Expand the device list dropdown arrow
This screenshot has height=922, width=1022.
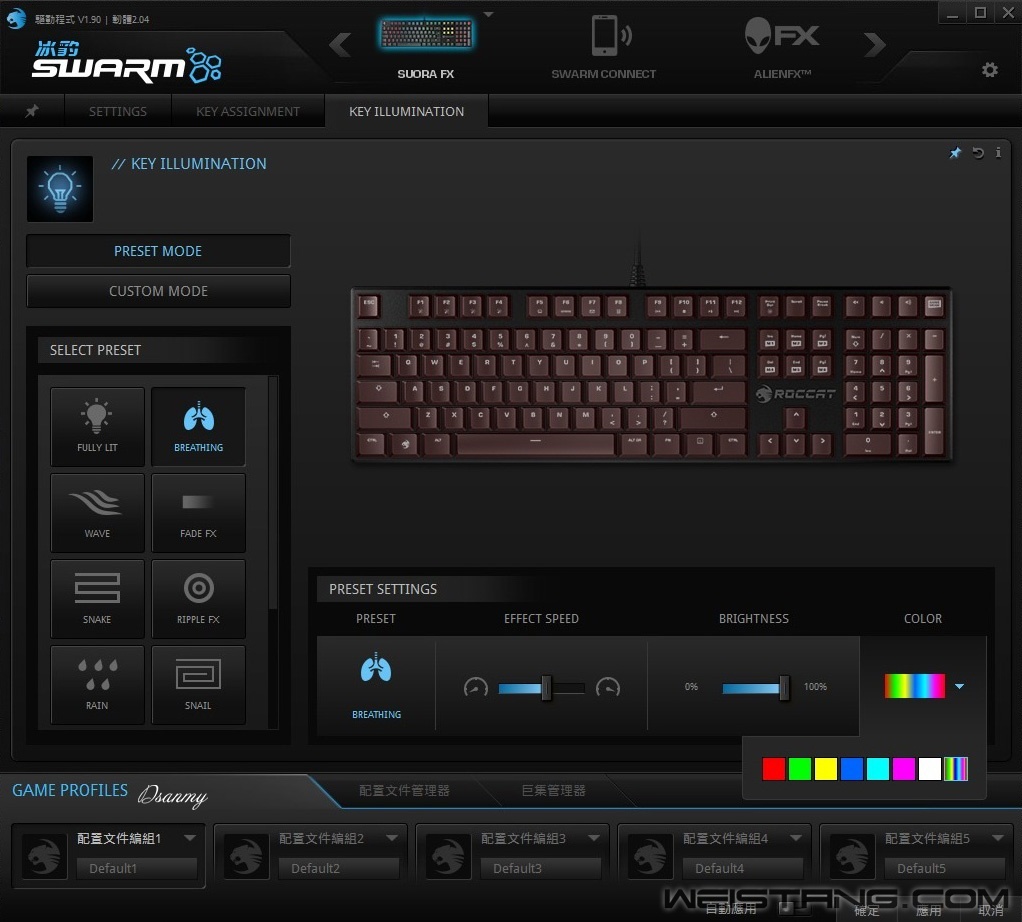tap(488, 14)
